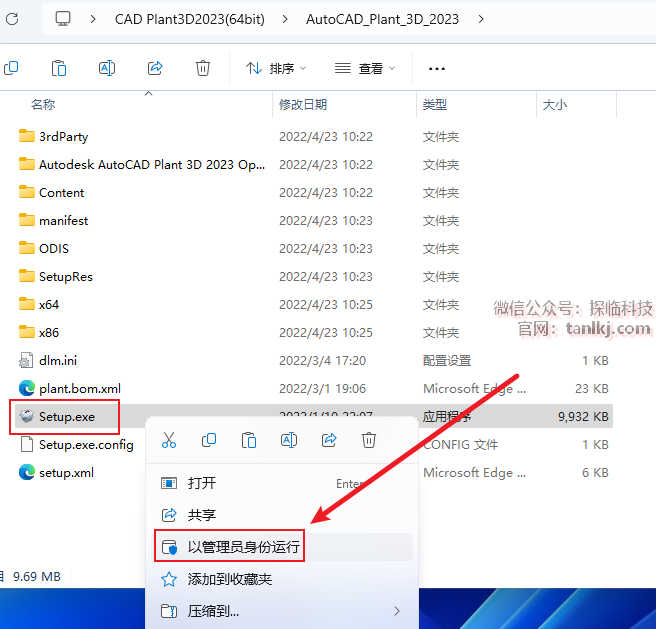Click the This PC monitor icon in breadcrumb
This screenshot has height=629, width=656.
coord(63,19)
